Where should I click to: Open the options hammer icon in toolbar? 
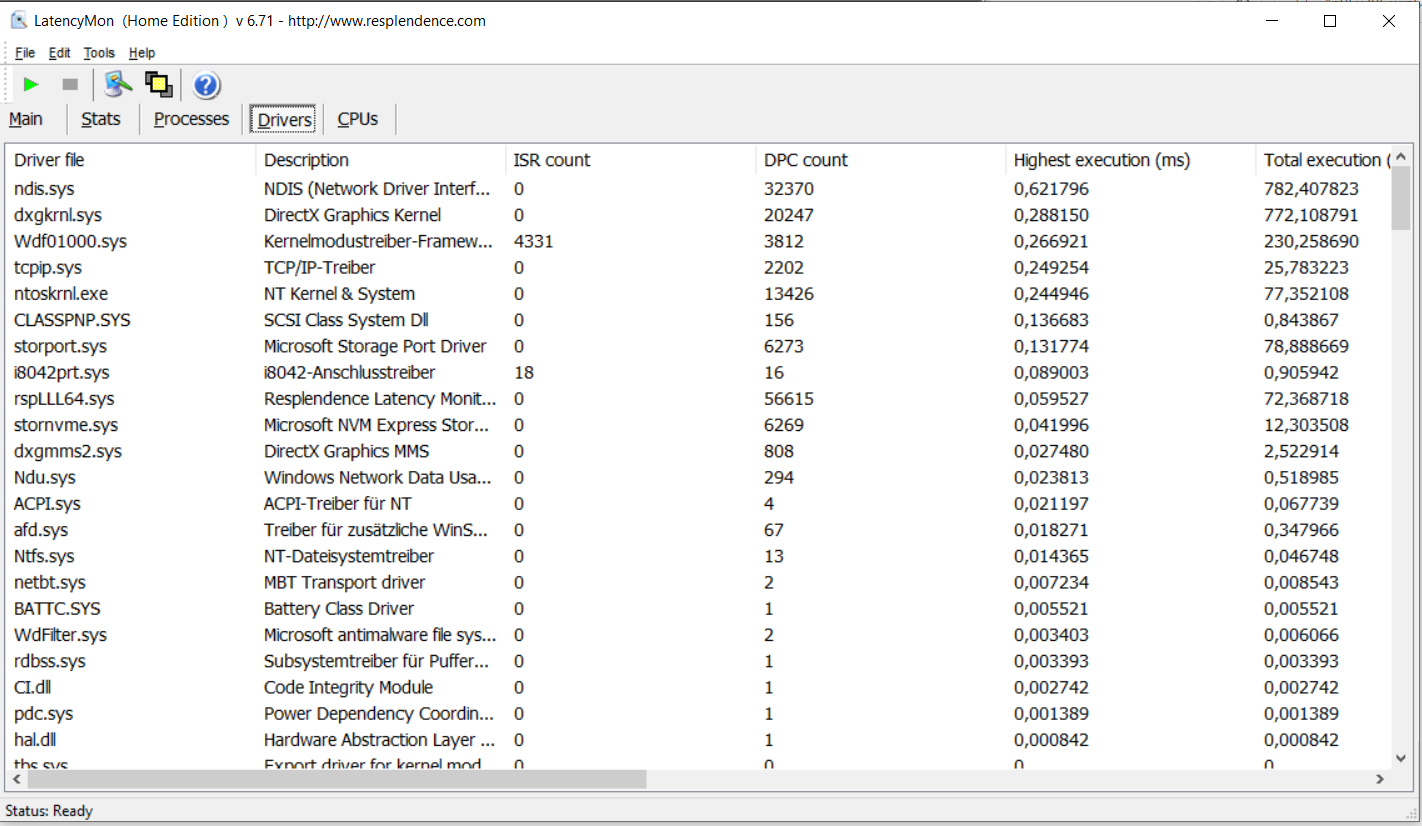118,85
